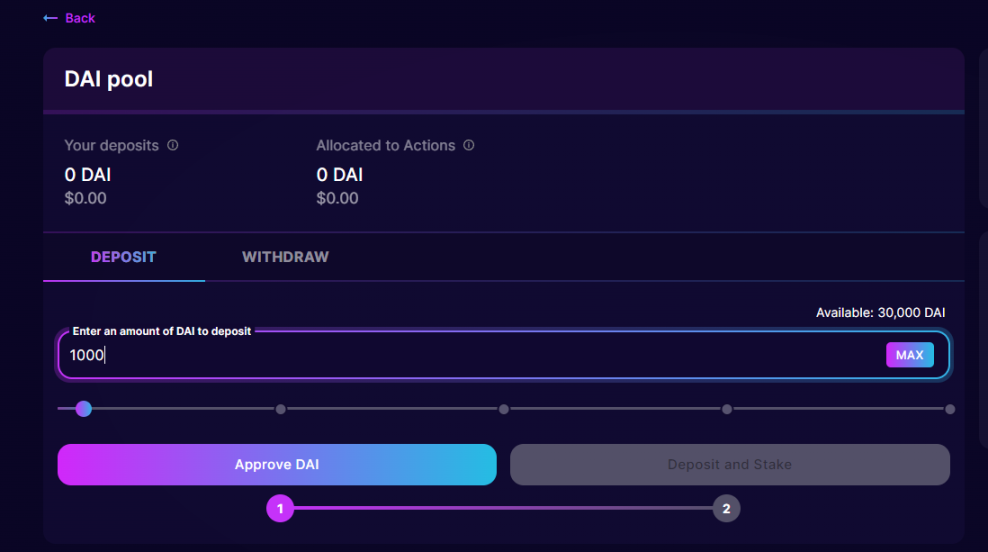
Task: Click the 0 DAI value under Allocated to Actions
Action: pos(340,175)
